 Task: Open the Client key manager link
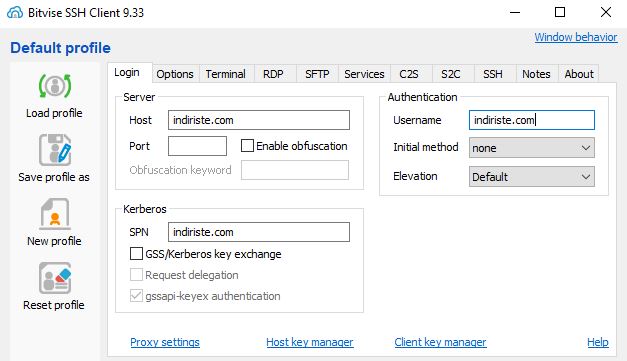point(440,342)
